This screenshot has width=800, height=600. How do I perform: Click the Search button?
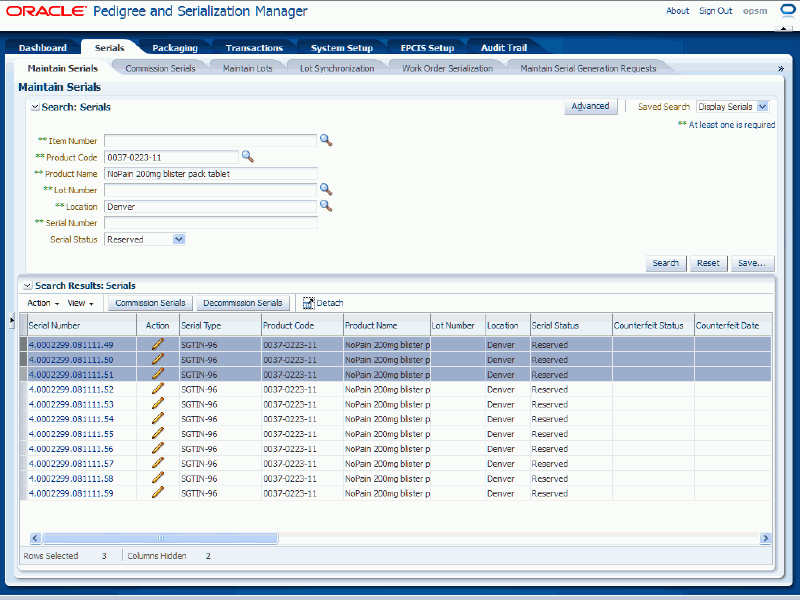point(666,263)
